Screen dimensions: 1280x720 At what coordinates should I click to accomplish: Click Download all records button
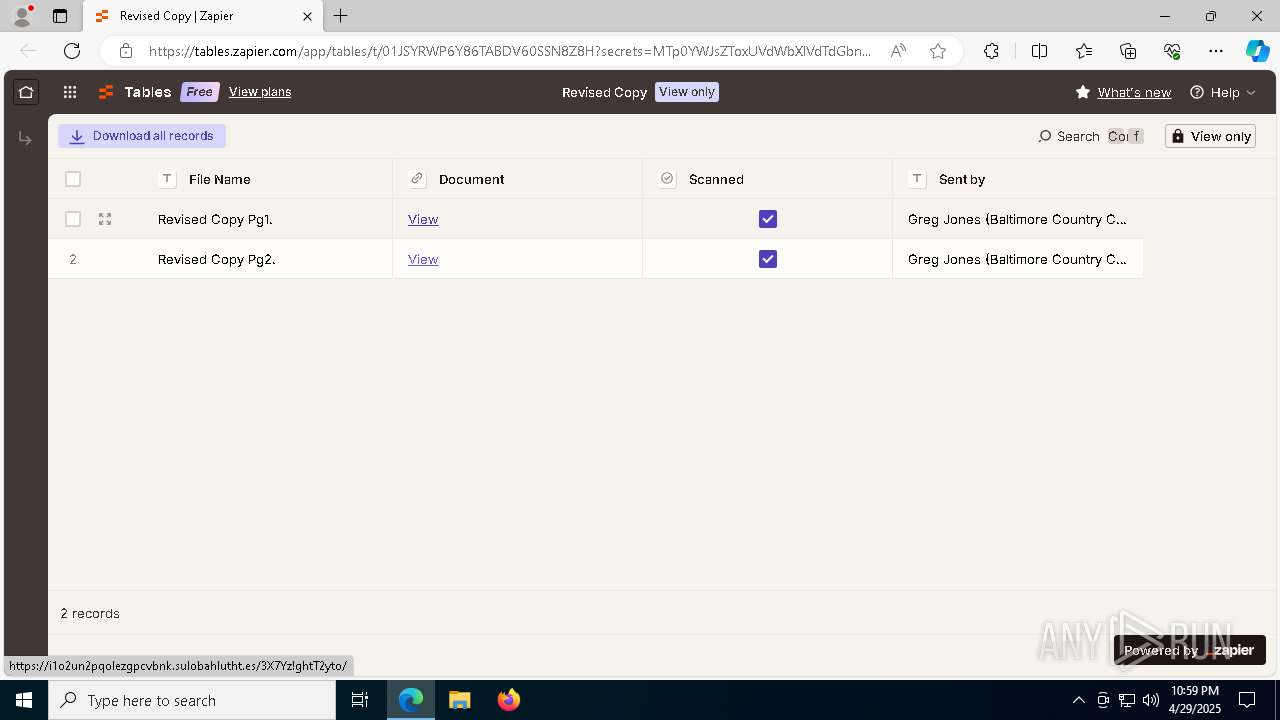pos(142,136)
